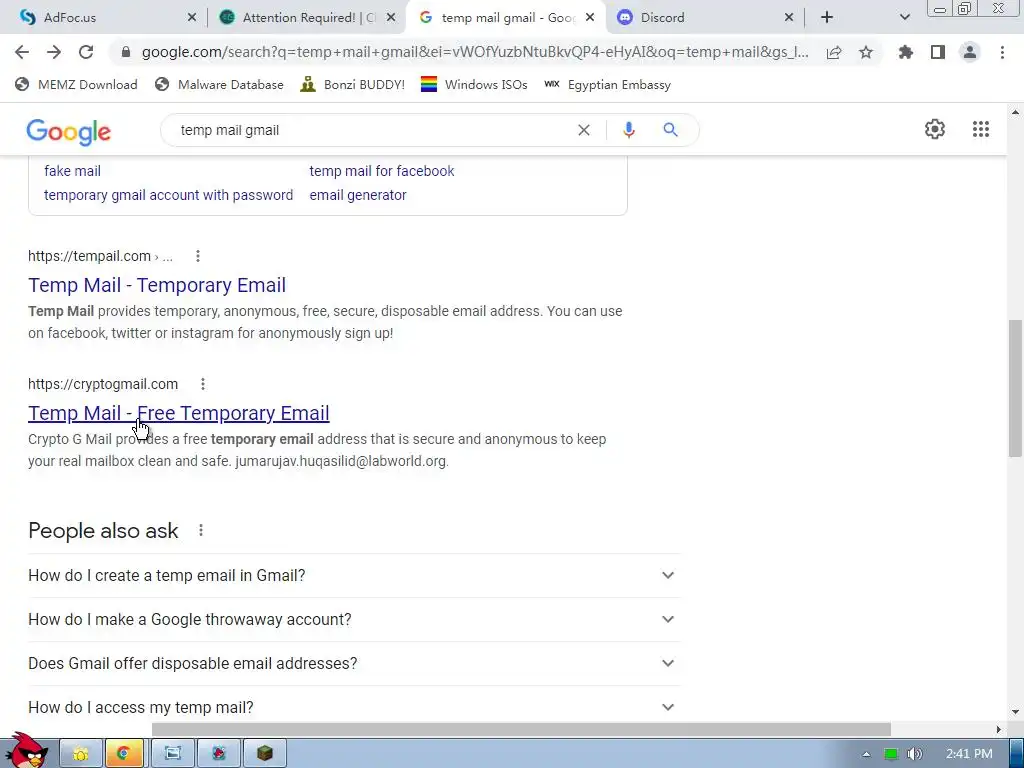The width and height of the screenshot is (1024, 768).
Task: Open Temp Mail - Temporary Email result
Action: point(157,285)
